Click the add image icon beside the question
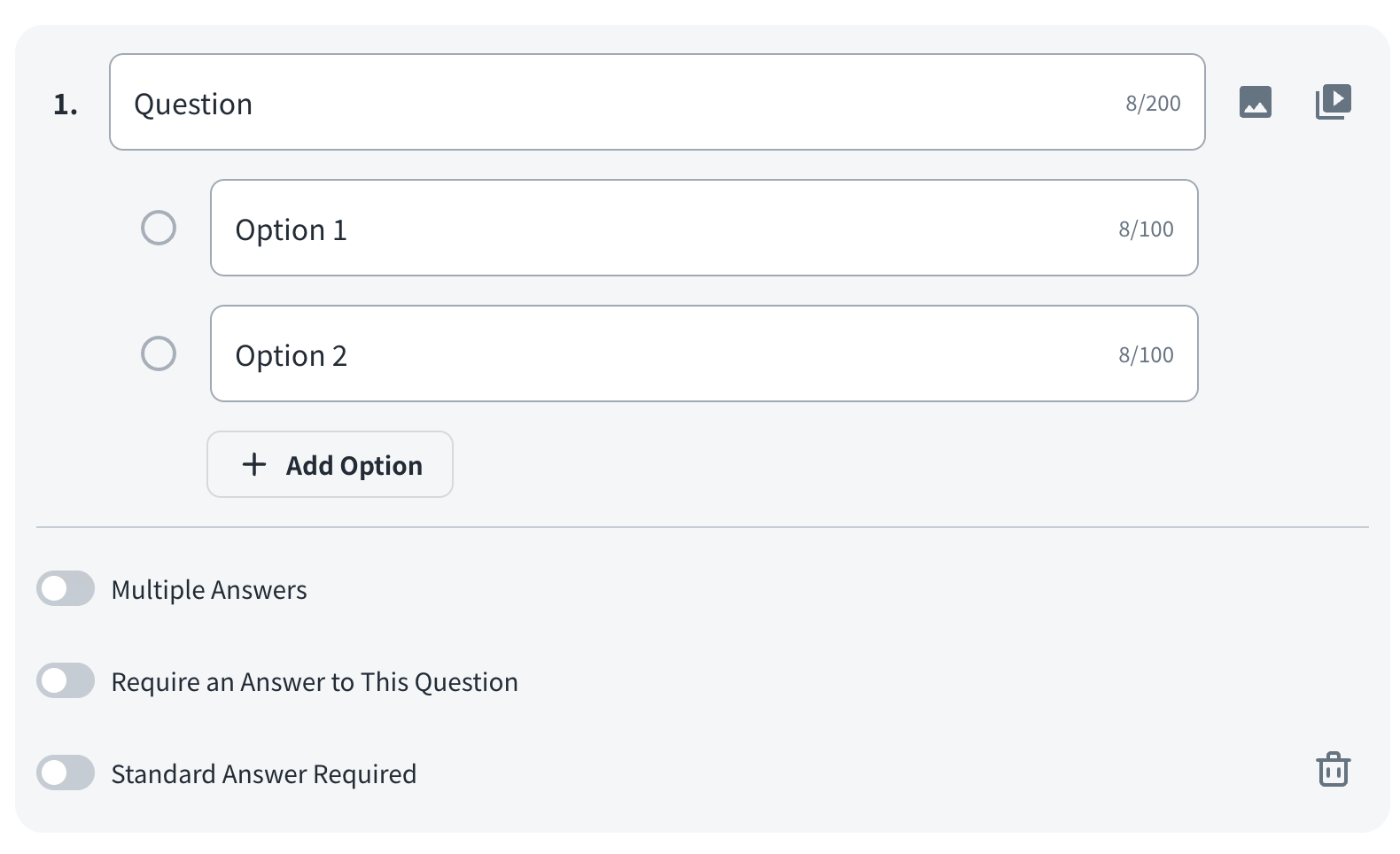Viewport: 1400px width, 854px height. 1255,102
